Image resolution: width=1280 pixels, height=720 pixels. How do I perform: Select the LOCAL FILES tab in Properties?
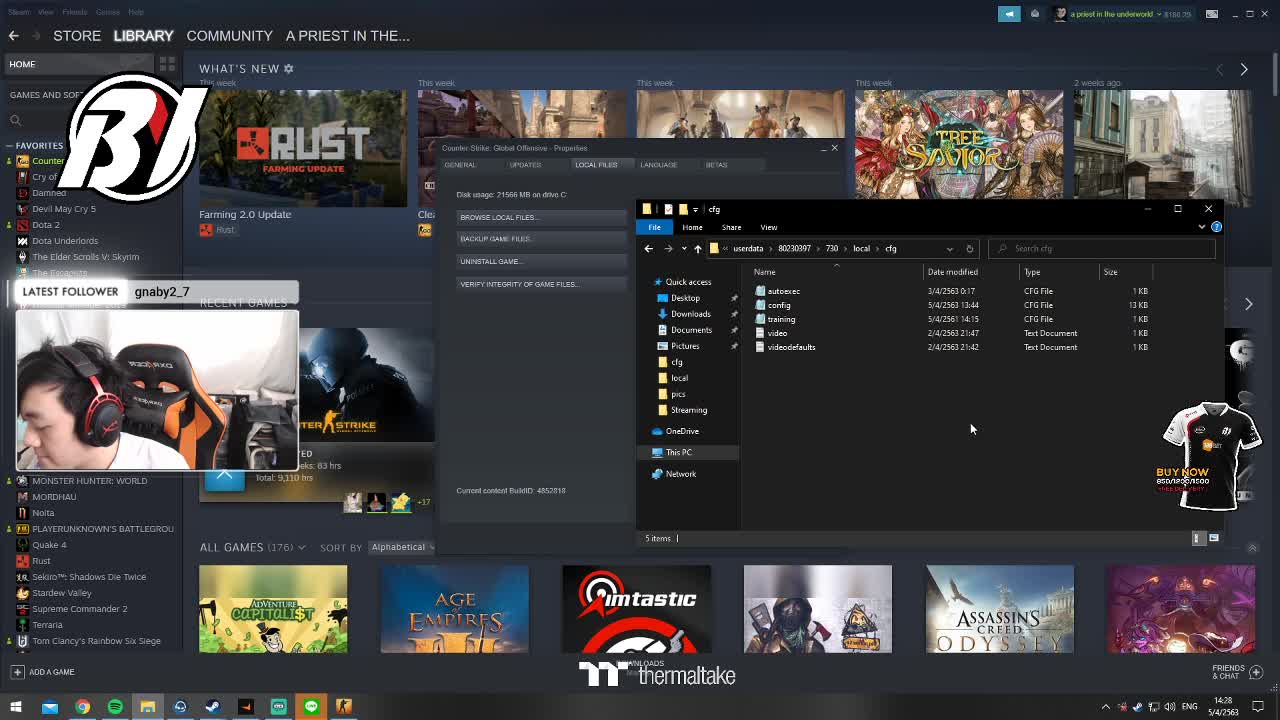click(x=596, y=165)
